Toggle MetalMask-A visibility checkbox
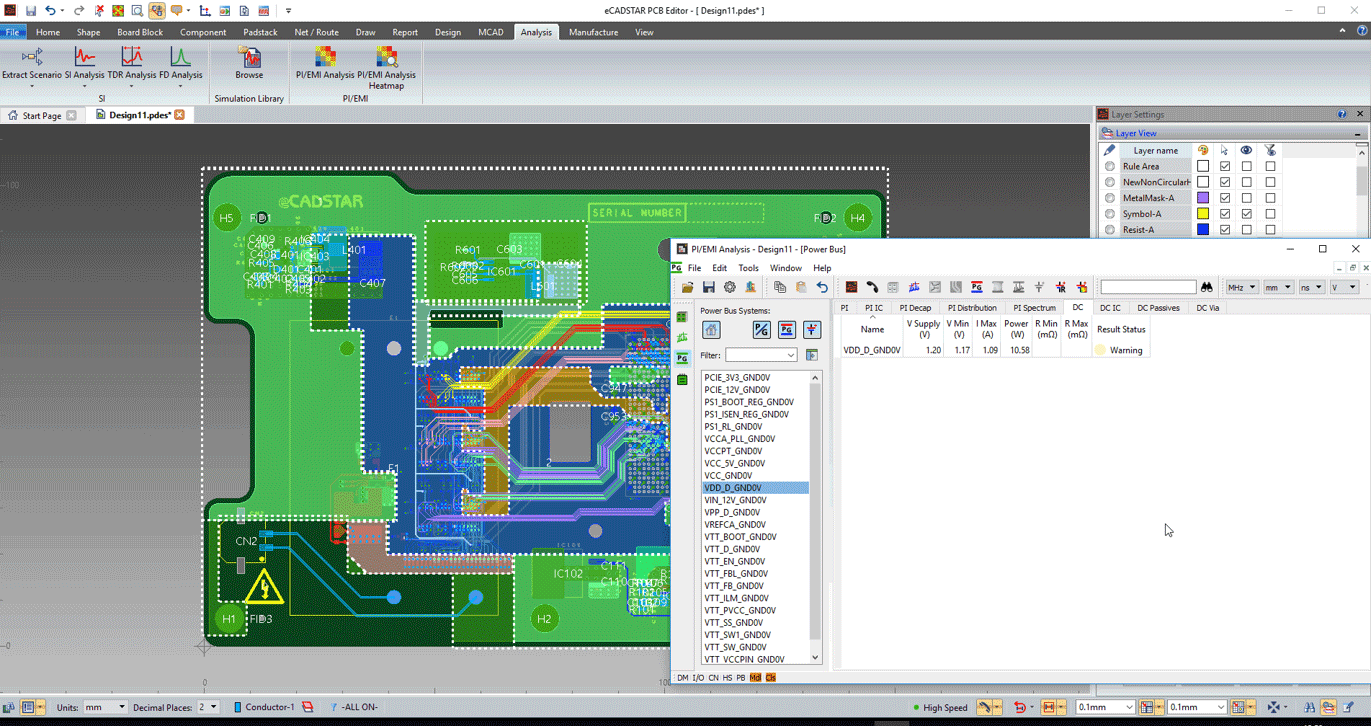This screenshot has width=1371, height=726. click(1247, 198)
